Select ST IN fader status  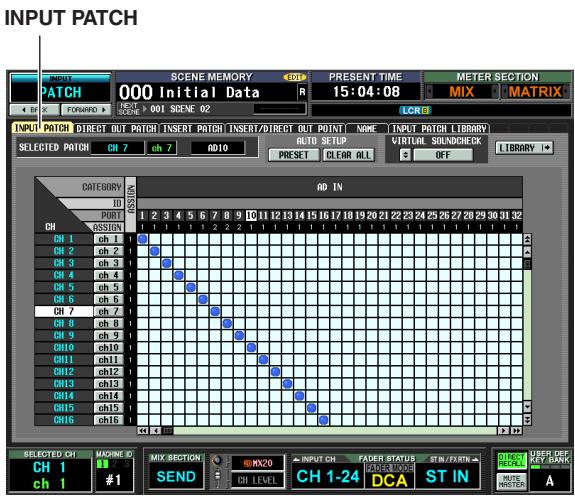[447, 476]
